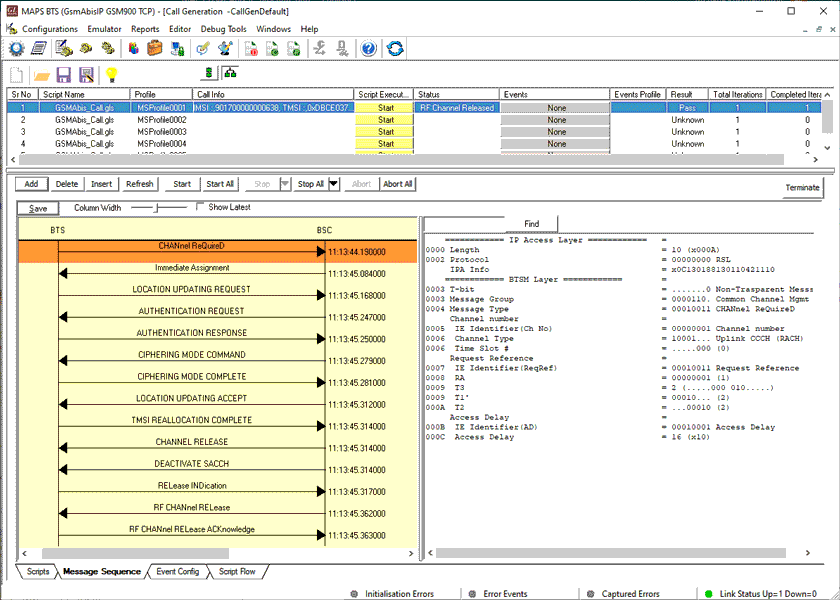Click the brown briefcase toolbar icon

[x=155, y=49]
